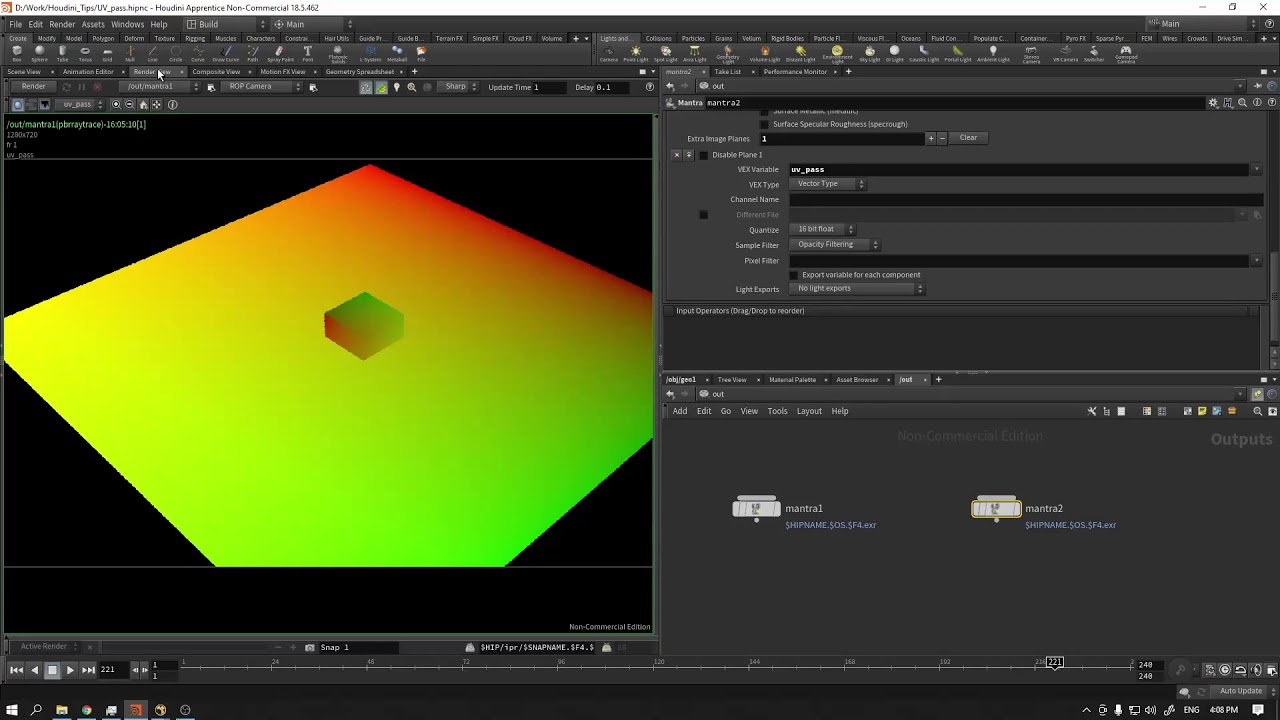Open the File menu
This screenshot has width=1280, height=720.
[16, 24]
